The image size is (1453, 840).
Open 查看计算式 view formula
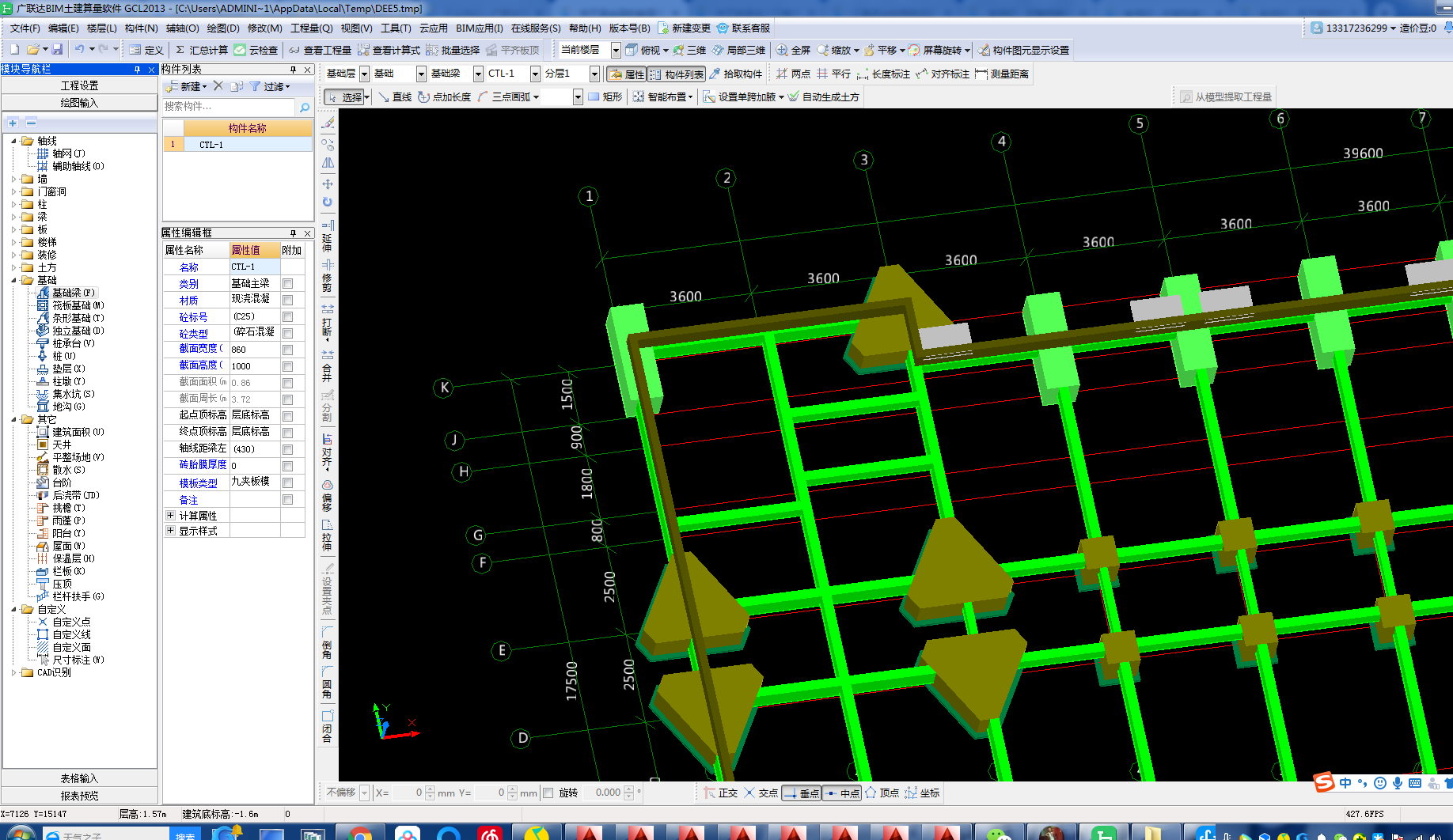389,50
